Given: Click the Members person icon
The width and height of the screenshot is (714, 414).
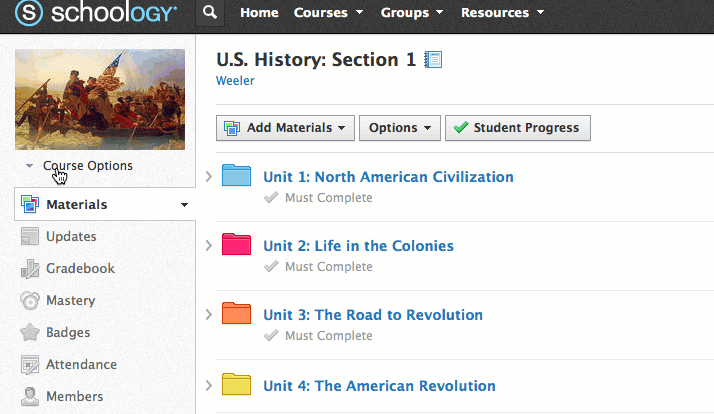Looking at the screenshot, I should [30, 397].
